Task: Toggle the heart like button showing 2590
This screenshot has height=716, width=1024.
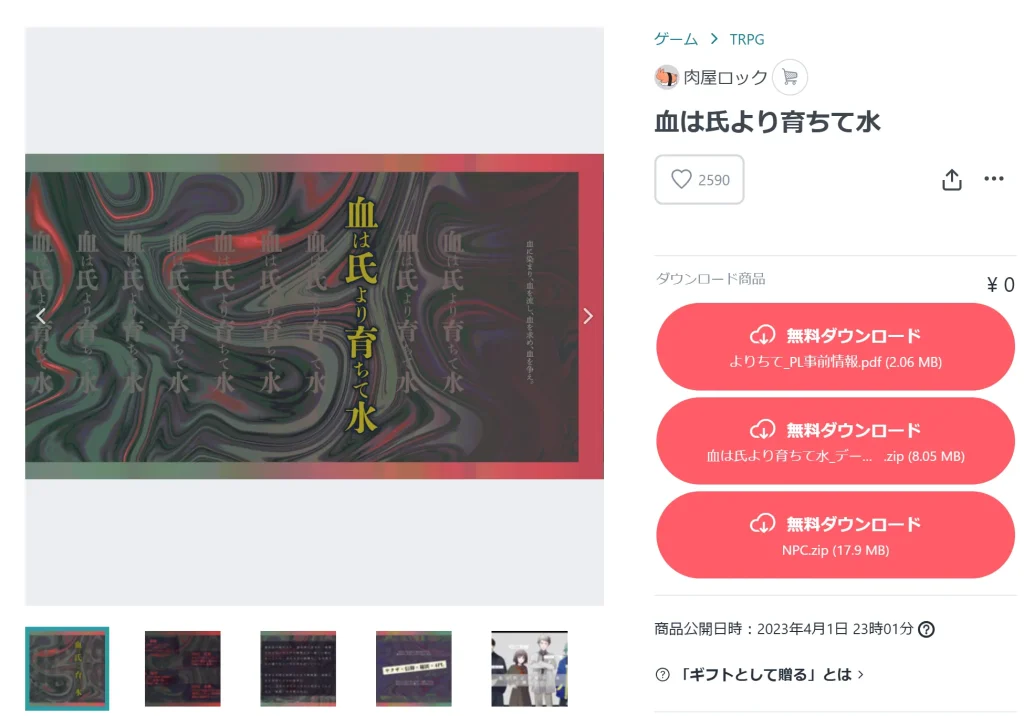Action: pos(699,180)
